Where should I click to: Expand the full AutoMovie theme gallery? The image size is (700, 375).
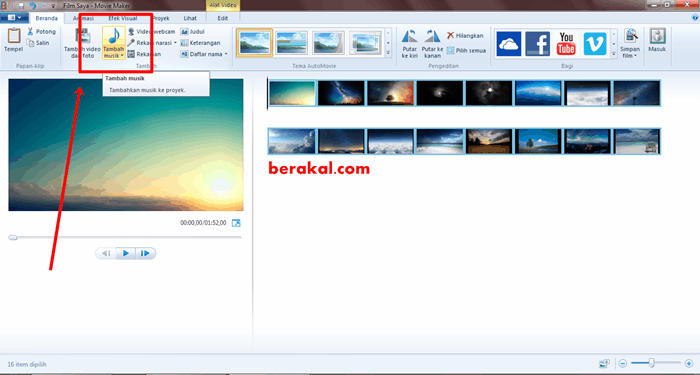click(388, 53)
